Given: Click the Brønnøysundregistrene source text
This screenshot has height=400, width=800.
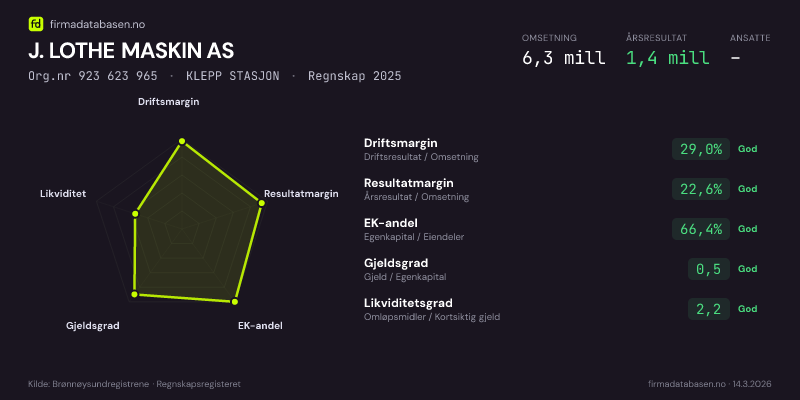Looking at the screenshot, I should point(90,384).
